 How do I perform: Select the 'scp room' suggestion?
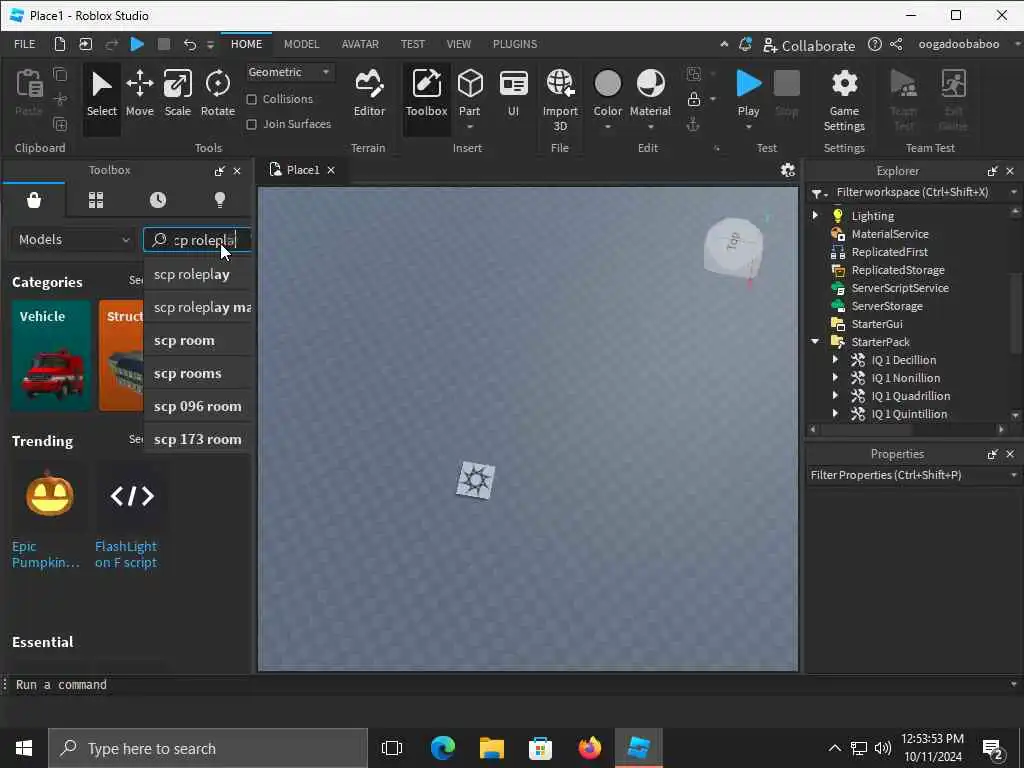197,340
